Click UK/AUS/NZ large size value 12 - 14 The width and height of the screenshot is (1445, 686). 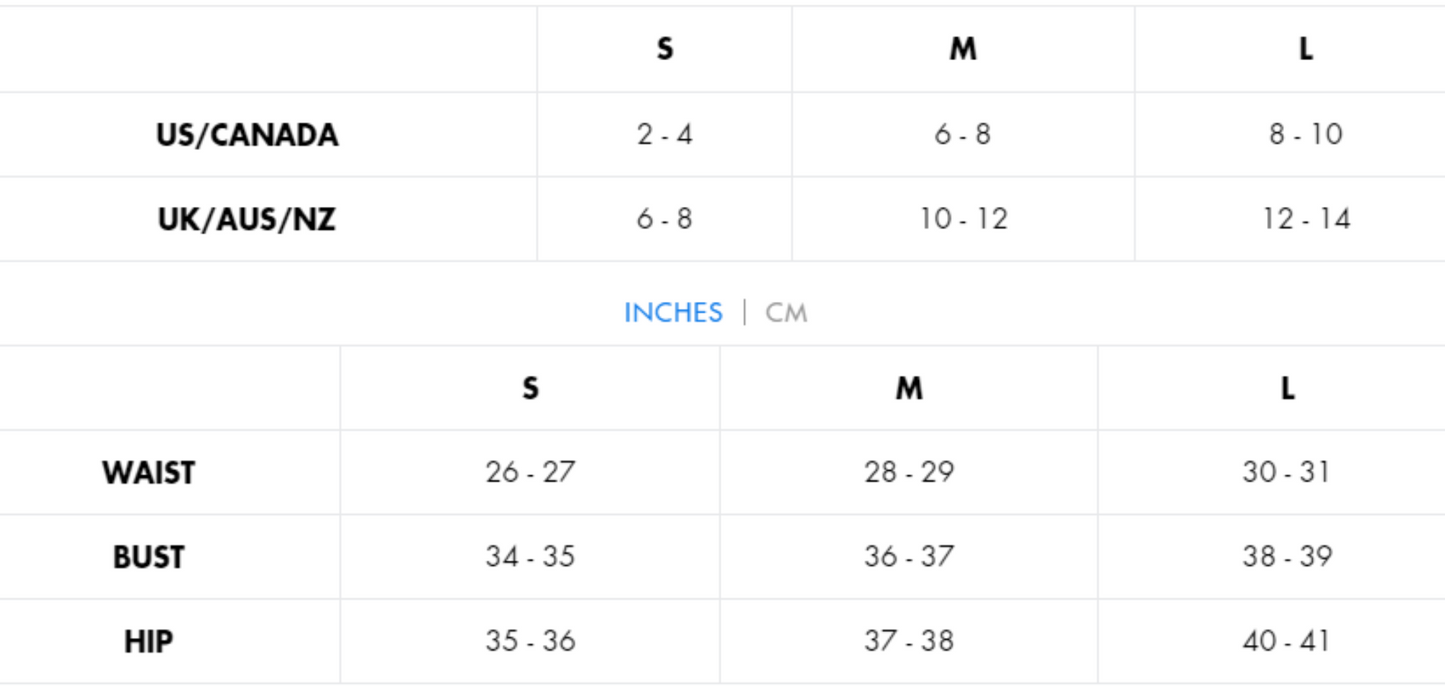click(1305, 218)
